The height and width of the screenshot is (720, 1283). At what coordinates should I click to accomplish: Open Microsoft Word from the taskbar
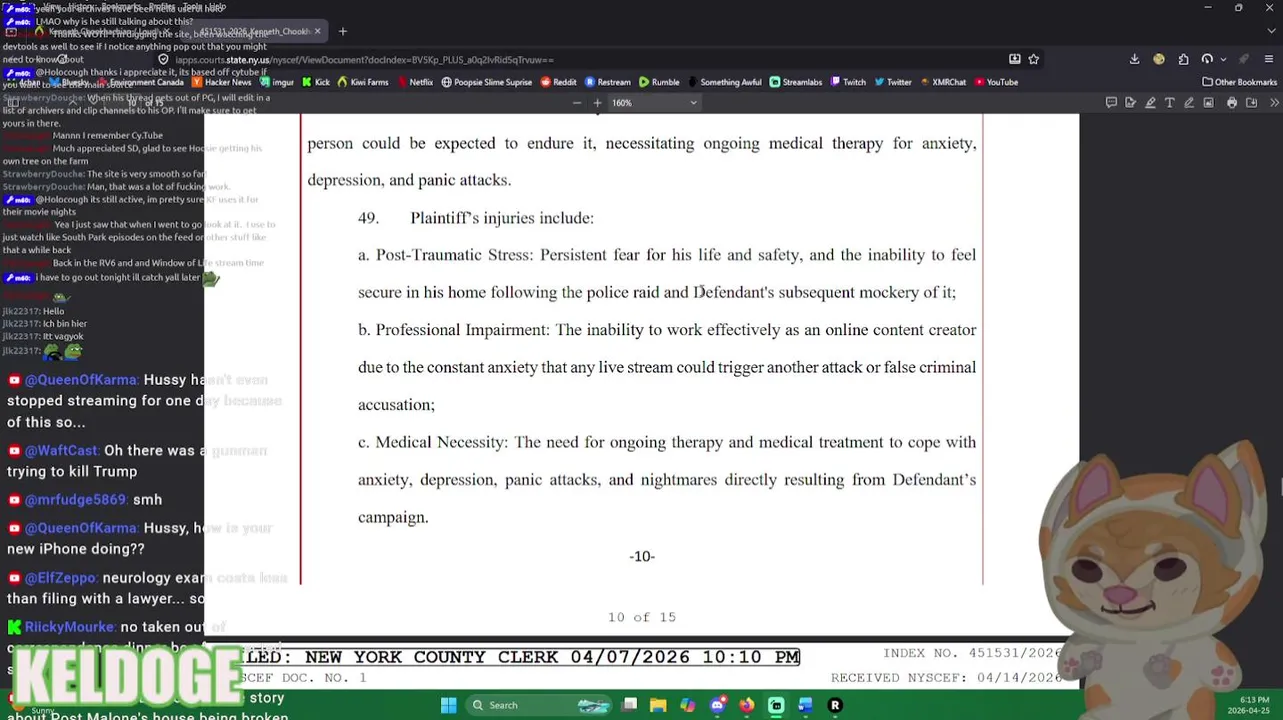(x=805, y=705)
